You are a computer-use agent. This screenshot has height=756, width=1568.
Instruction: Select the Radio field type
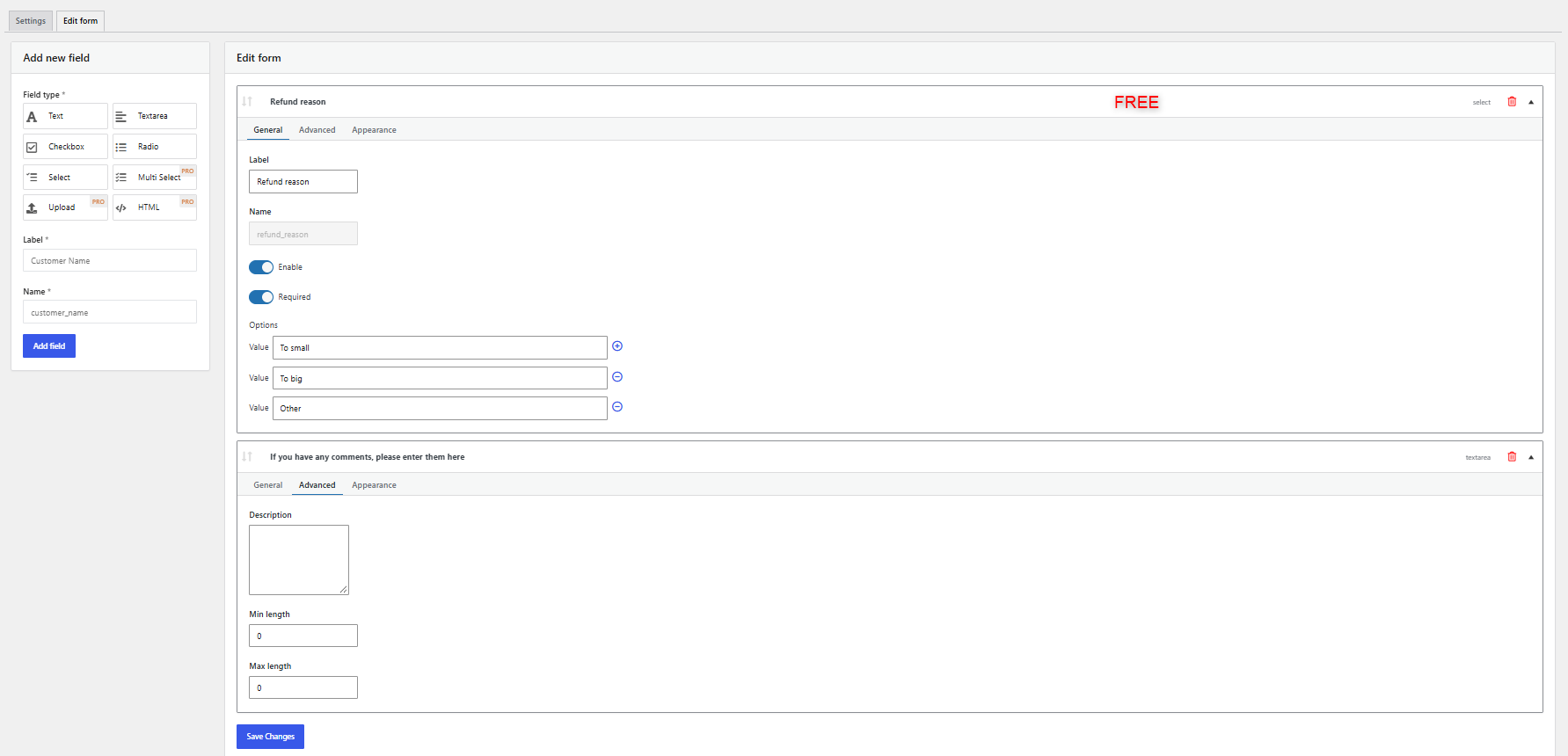pos(155,147)
